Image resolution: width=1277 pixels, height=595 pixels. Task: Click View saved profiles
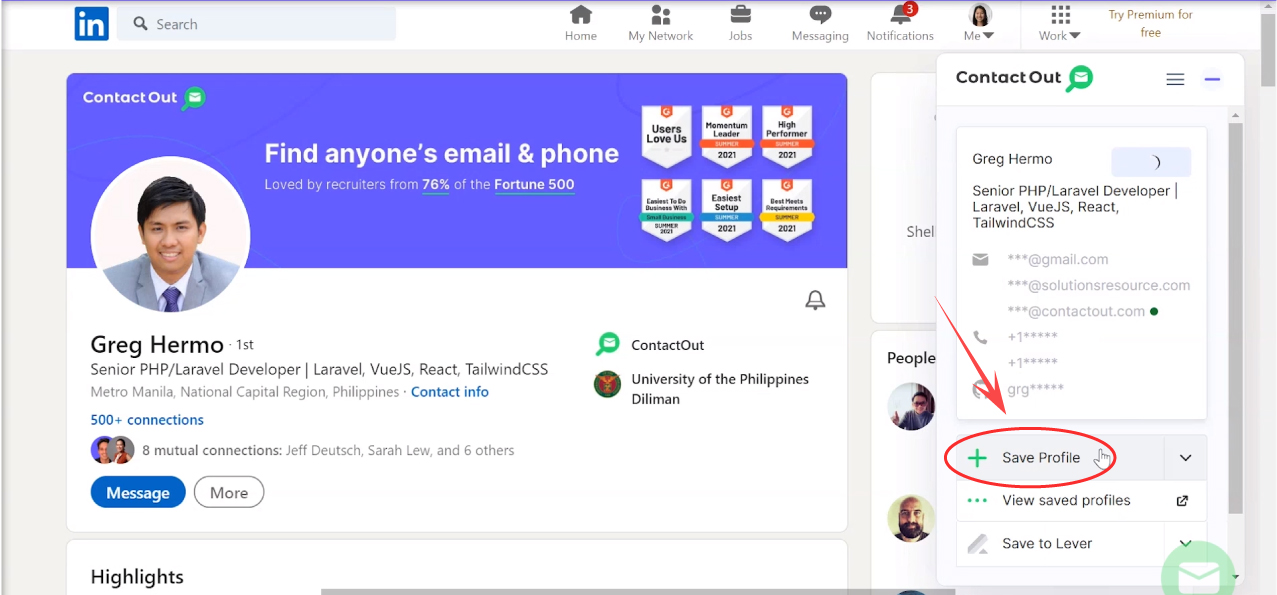[x=1066, y=501]
